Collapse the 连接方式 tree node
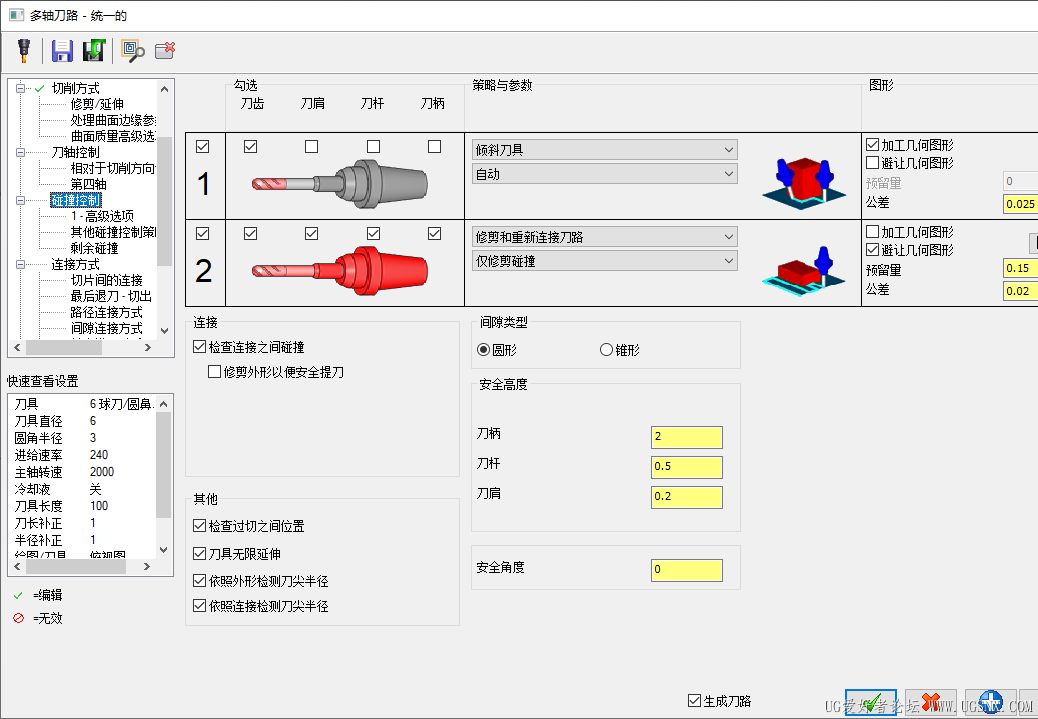 tap(21, 264)
